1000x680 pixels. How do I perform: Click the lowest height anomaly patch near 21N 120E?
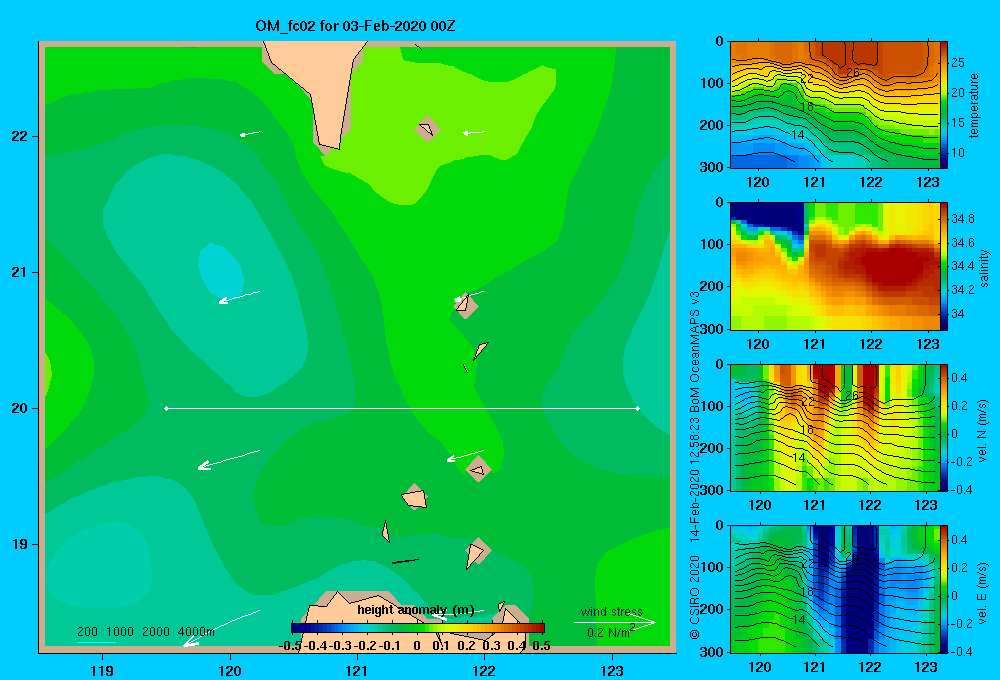(x=220, y=270)
